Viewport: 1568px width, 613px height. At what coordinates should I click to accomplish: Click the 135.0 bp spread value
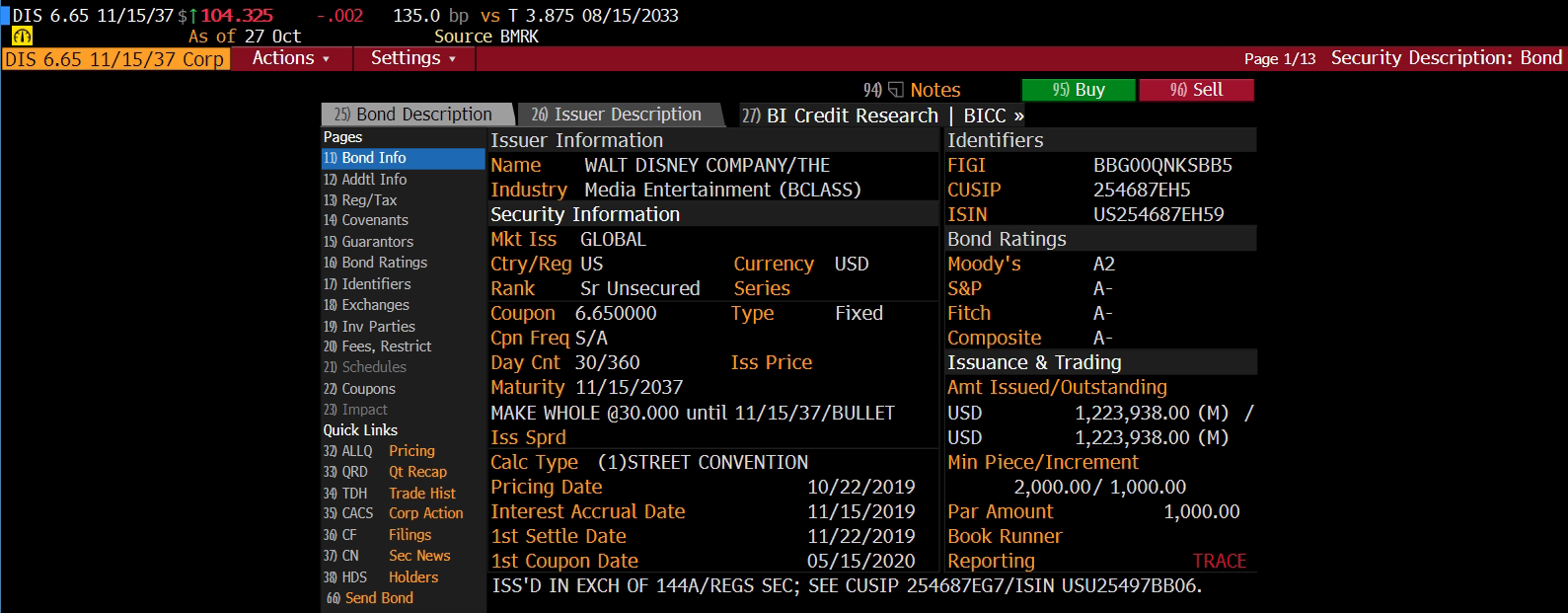pyautogui.click(x=431, y=16)
